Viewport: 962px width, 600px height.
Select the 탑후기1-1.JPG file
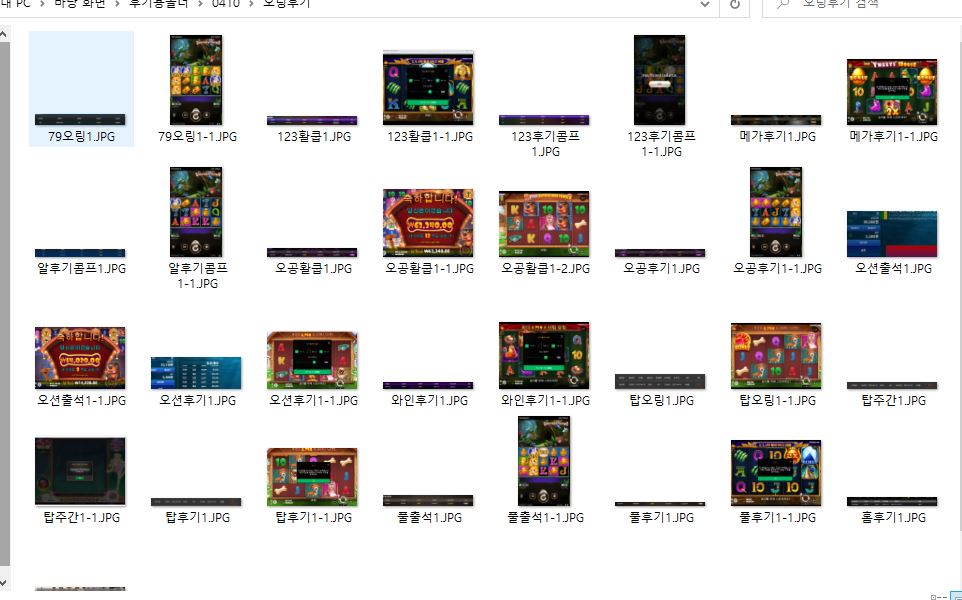point(312,477)
